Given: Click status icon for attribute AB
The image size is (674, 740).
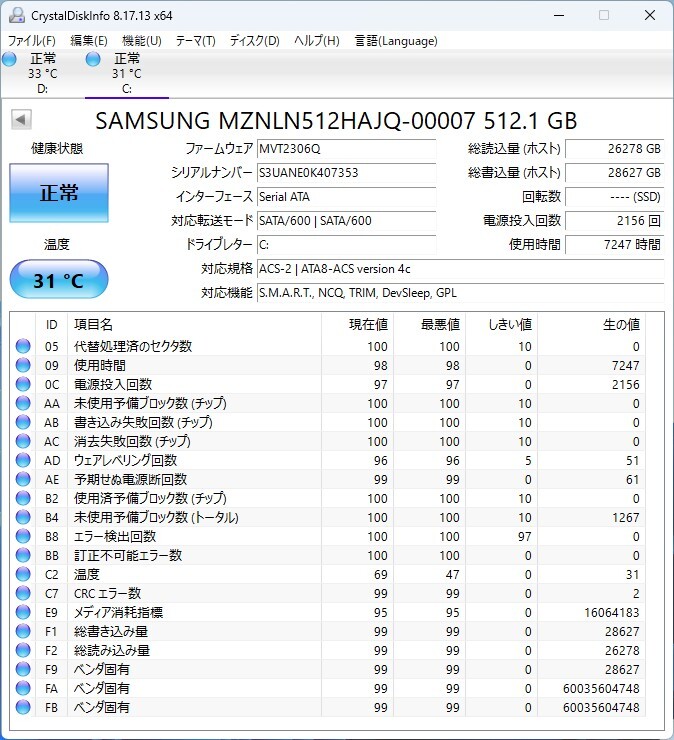Looking at the screenshot, I should coord(23,422).
